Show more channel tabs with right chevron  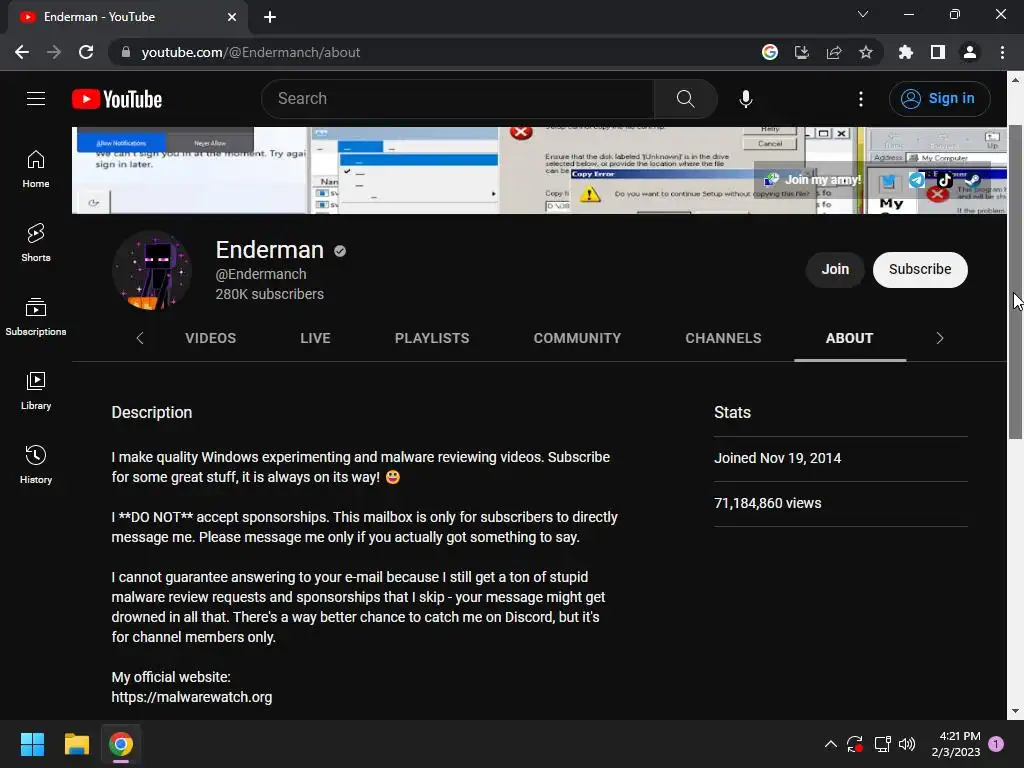coord(940,338)
